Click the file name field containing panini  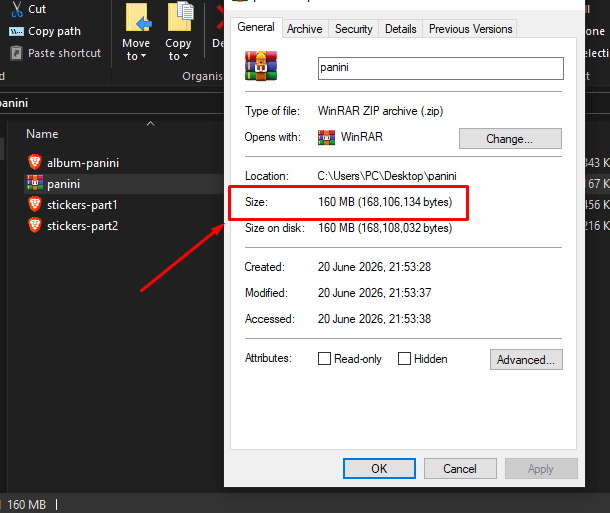click(440, 68)
